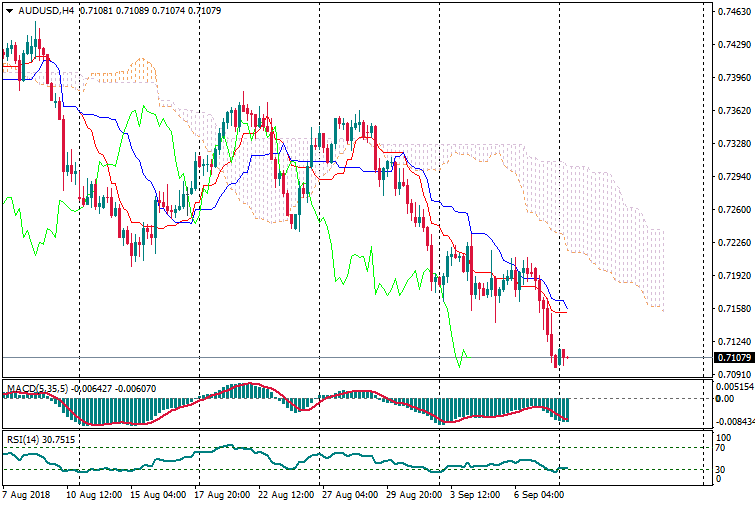
Task: Click the 0.74630 price axis label
Action: point(733,12)
